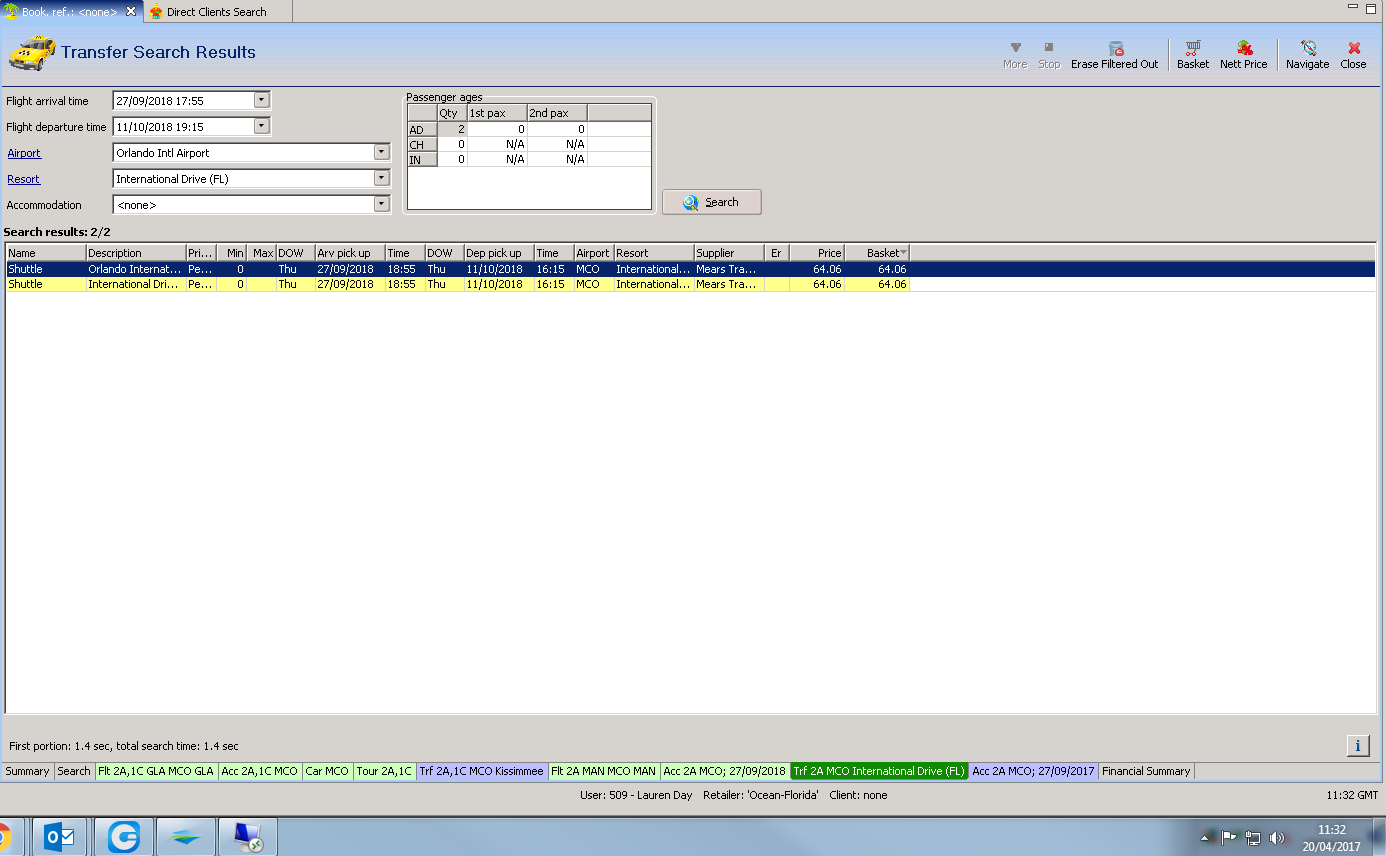Click the Search button
Screen dimensions: 1386x856
(712, 202)
